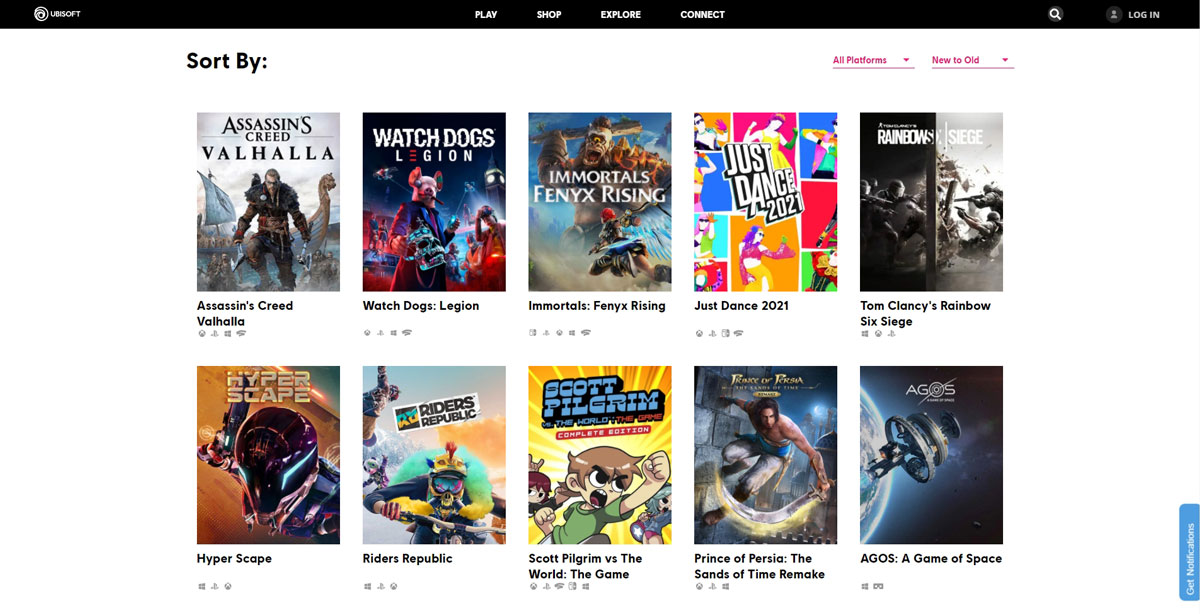
Task: Open the Hyper Scape title link
Action: [234, 559]
